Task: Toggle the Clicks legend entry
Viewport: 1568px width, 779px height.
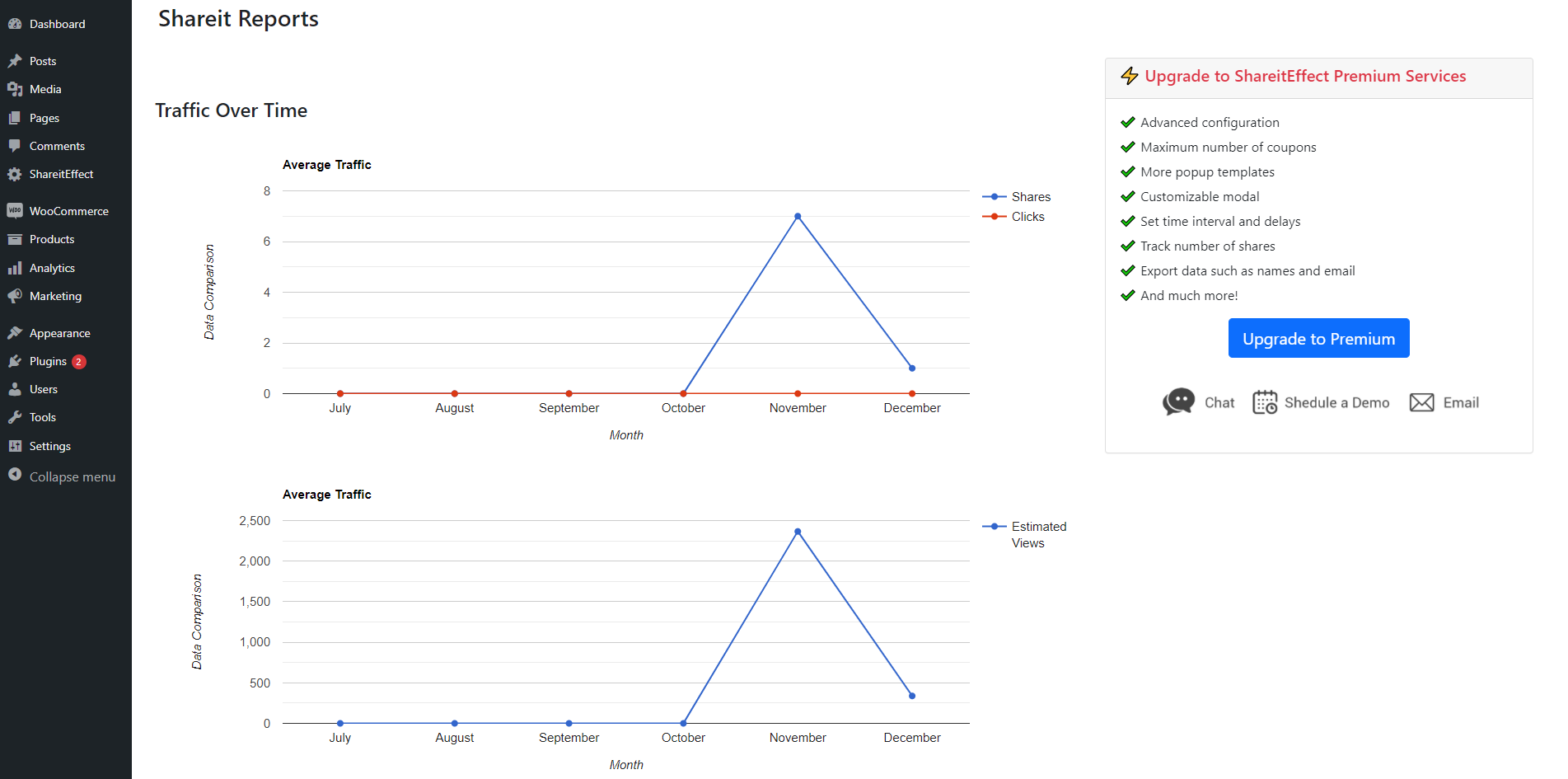Action: (x=1013, y=216)
